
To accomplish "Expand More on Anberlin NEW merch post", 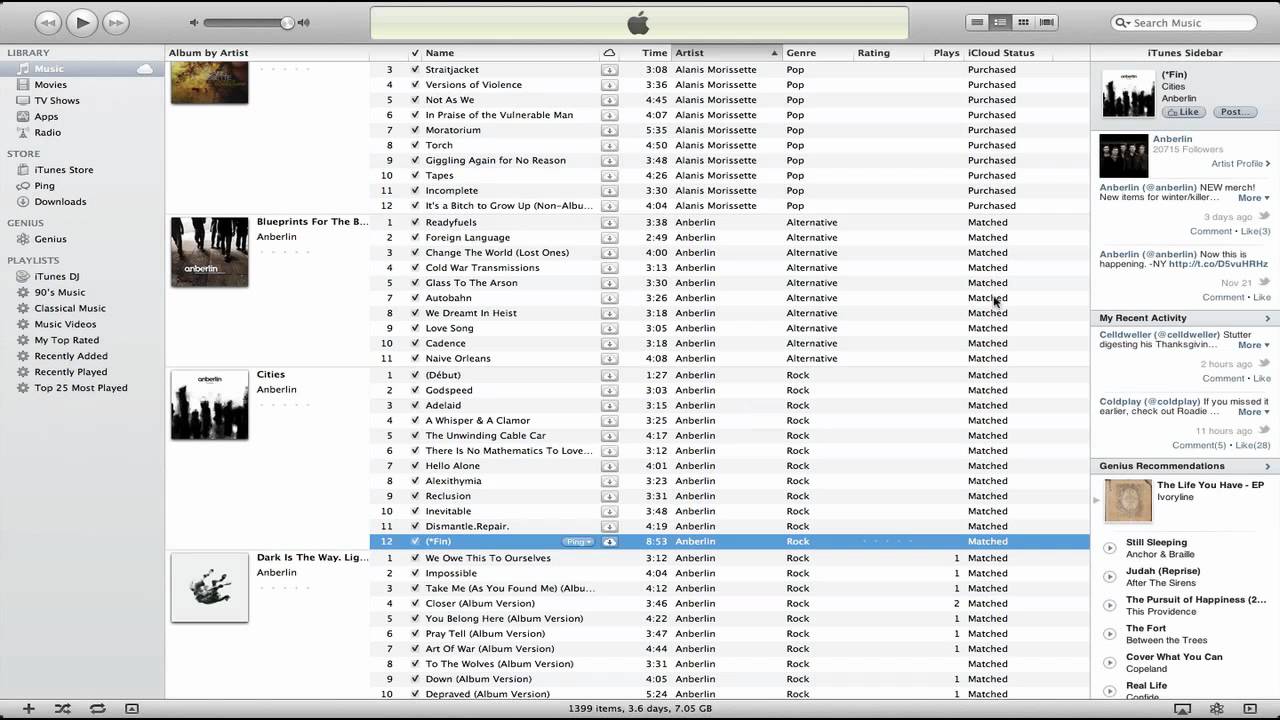I will point(1254,198).
